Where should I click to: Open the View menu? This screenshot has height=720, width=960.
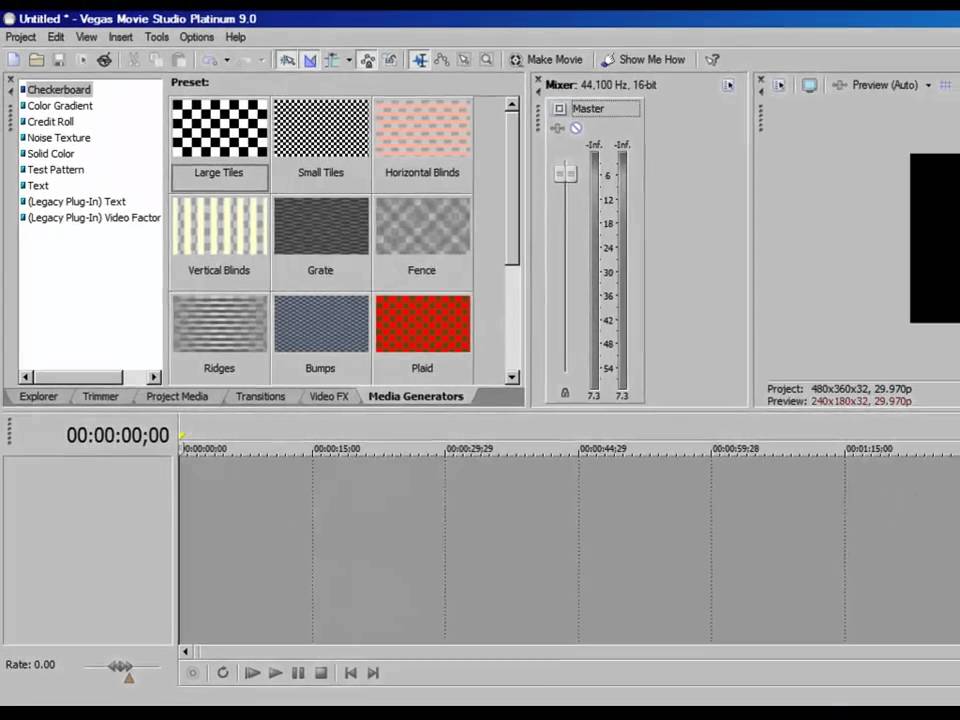pos(86,37)
